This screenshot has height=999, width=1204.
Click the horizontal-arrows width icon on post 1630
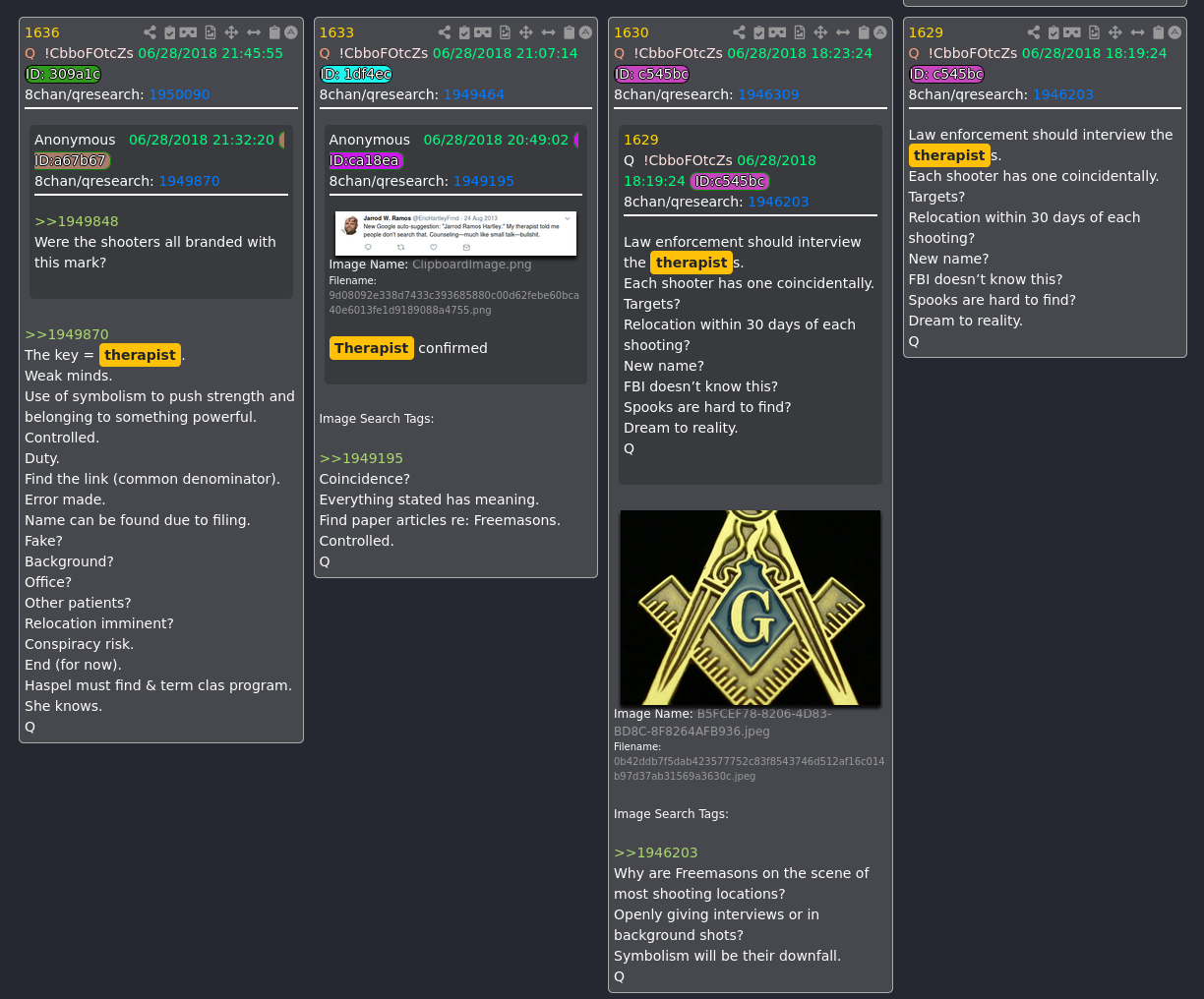[x=843, y=32]
